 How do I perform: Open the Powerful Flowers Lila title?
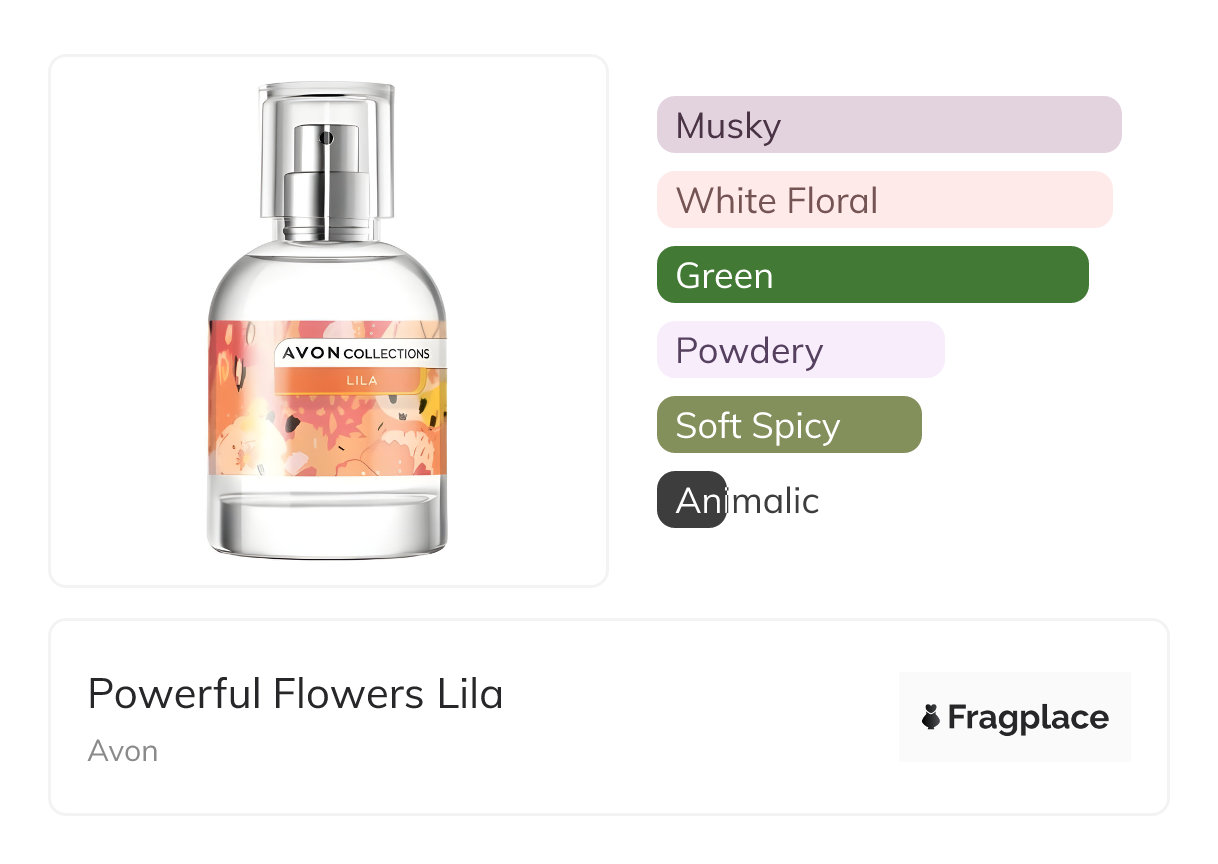click(295, 694)
